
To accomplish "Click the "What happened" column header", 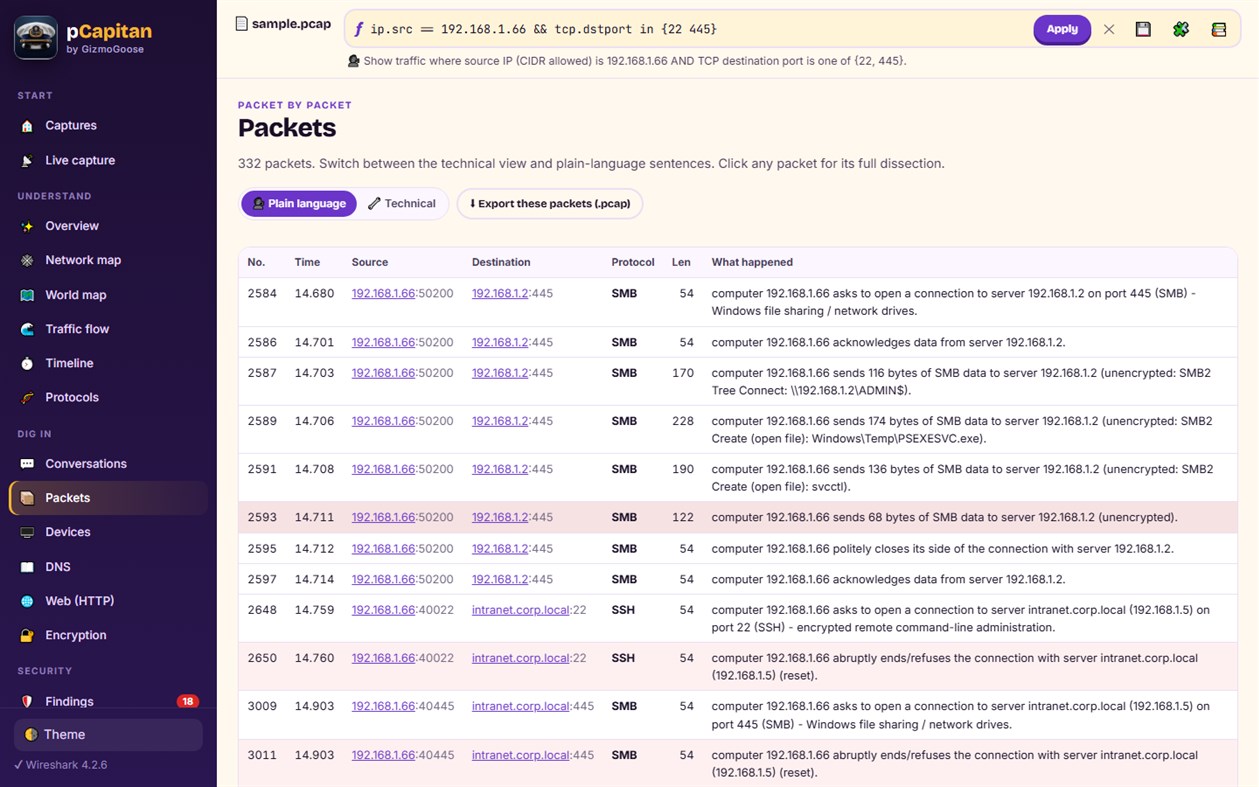I will click(752, 262).
